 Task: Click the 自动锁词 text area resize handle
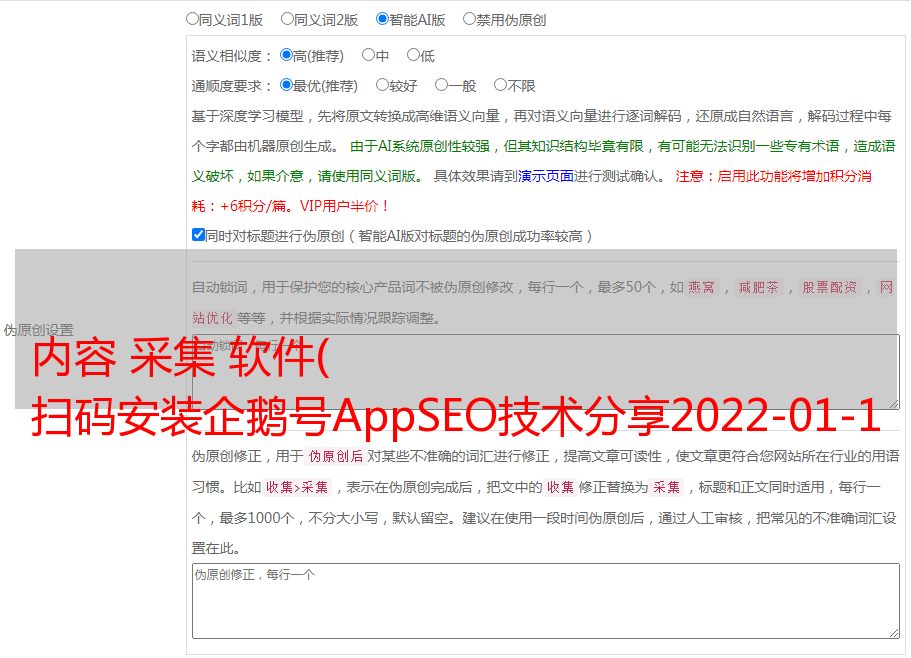[893, 402]
